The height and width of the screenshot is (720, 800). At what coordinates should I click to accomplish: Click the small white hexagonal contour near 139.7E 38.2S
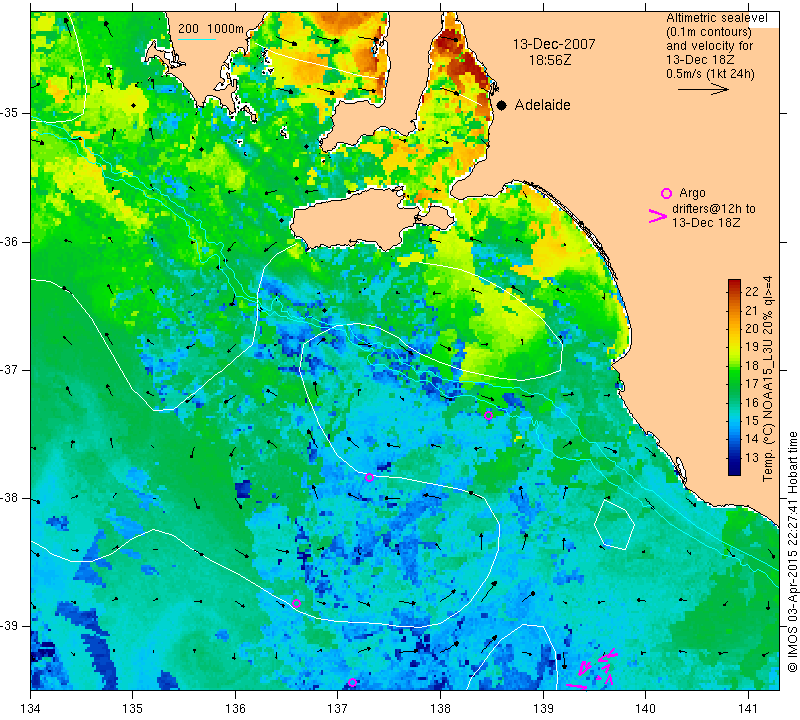(614, 525)
